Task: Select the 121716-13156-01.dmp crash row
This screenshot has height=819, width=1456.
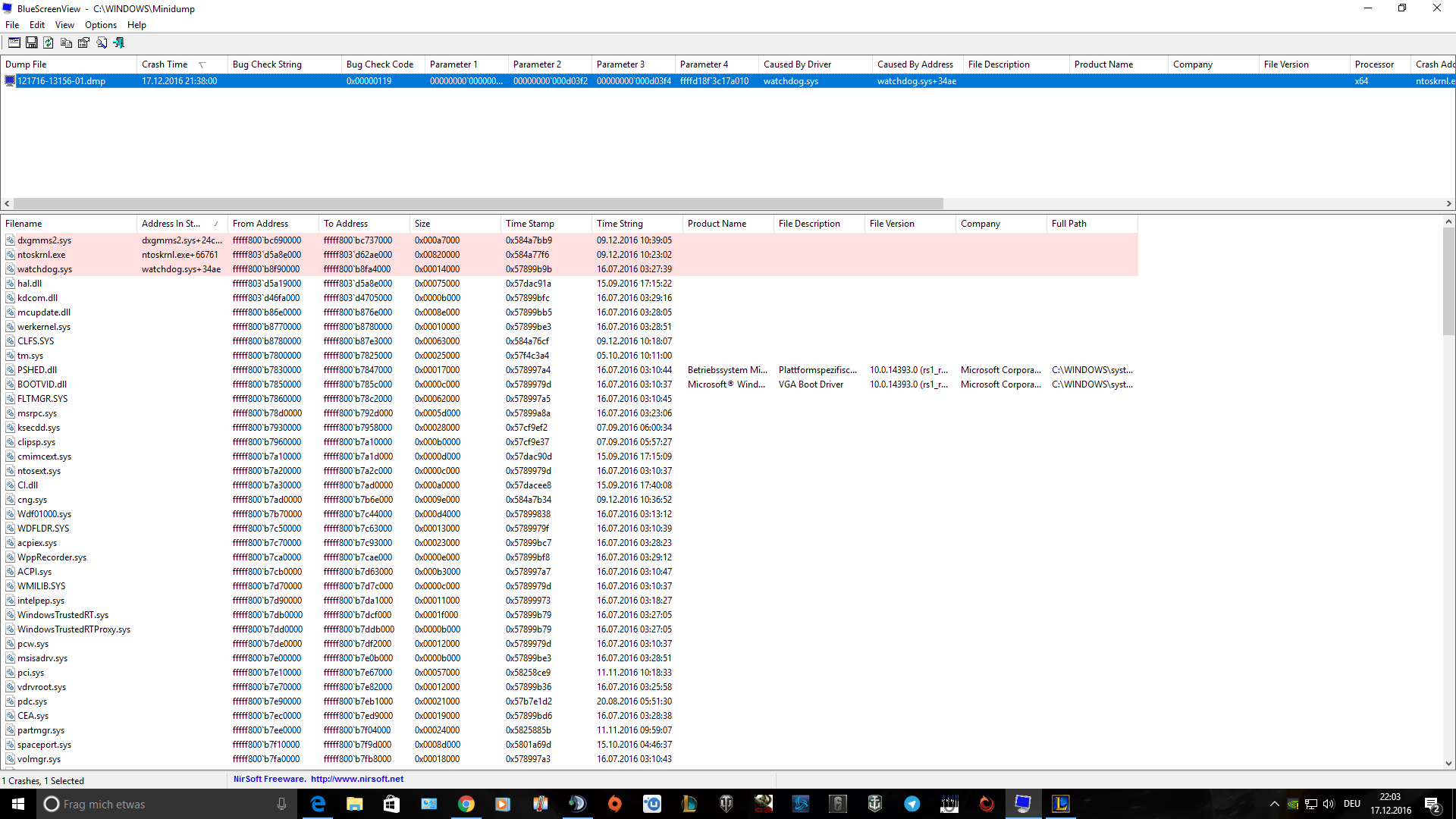Action: pos(61,81)
